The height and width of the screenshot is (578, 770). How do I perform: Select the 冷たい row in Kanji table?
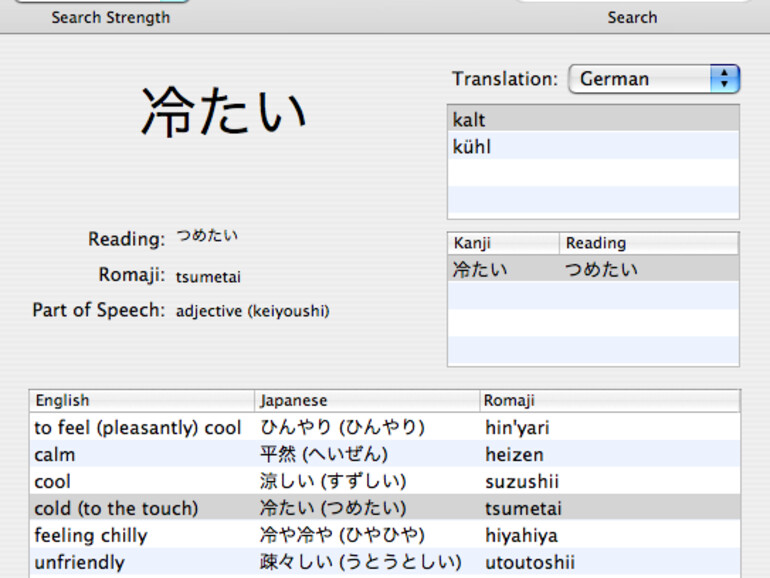tap(592, 269)
